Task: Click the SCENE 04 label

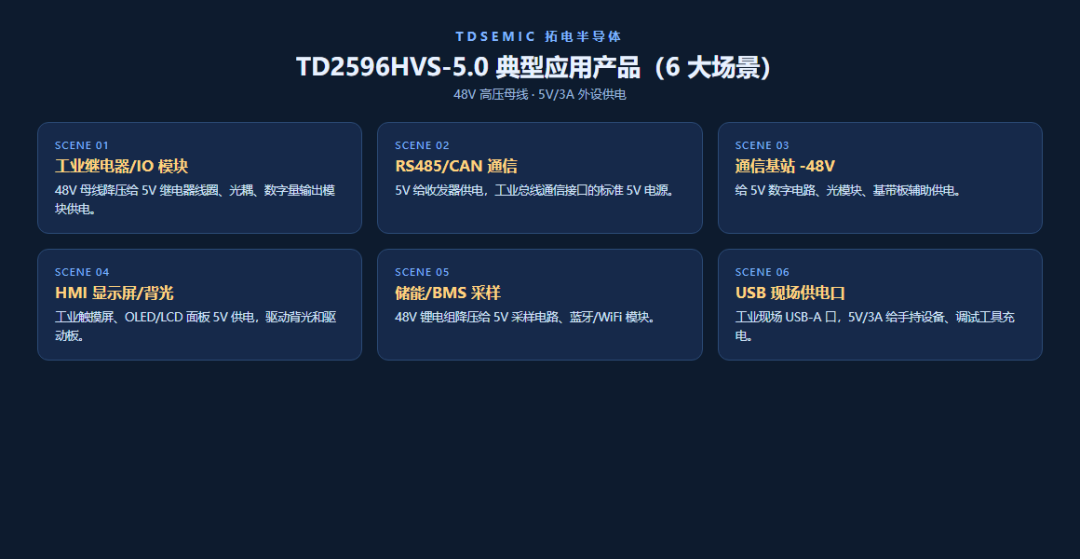Action: click(82, 272)
